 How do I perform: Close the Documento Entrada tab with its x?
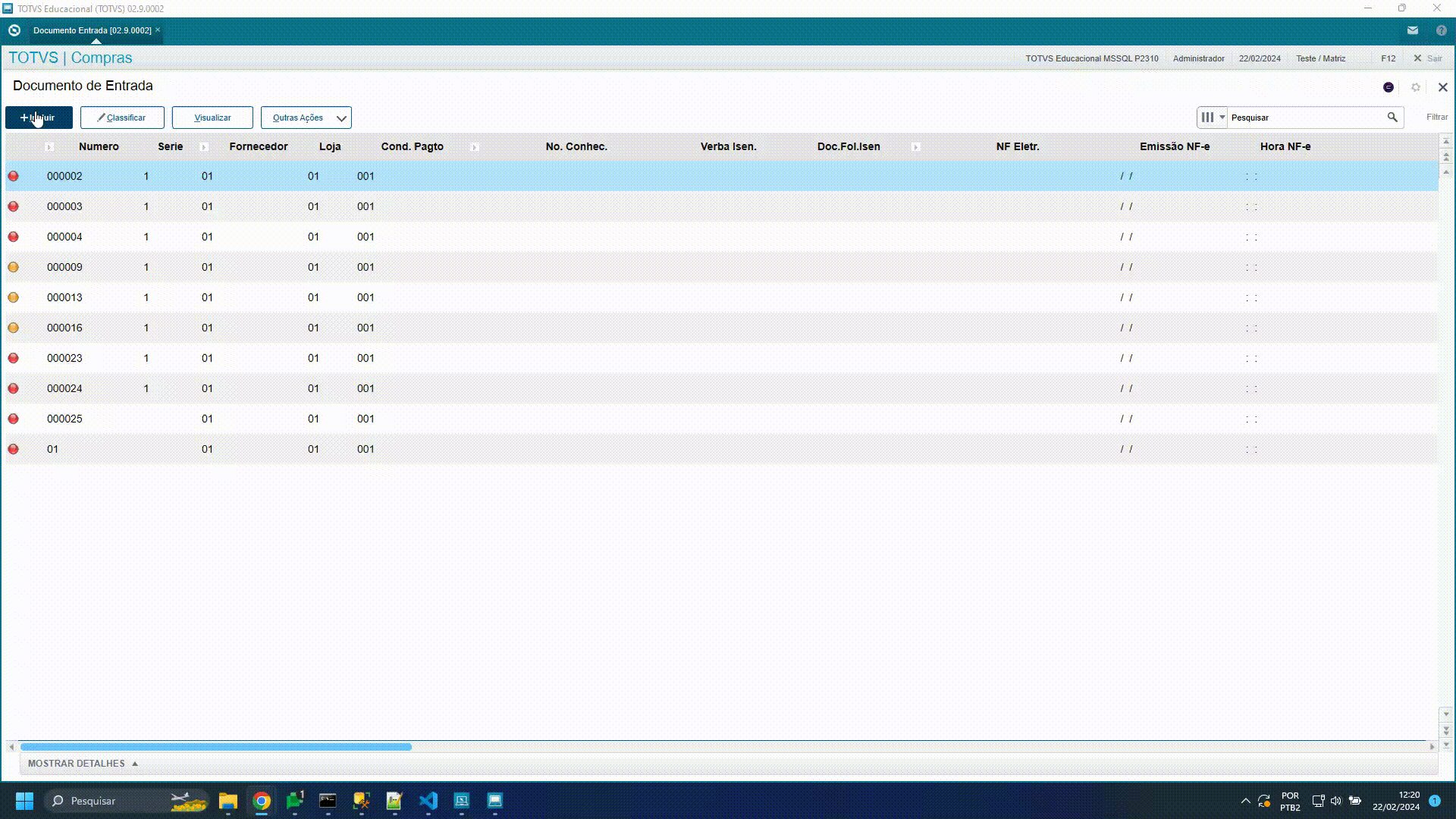[x=158, y=30]
